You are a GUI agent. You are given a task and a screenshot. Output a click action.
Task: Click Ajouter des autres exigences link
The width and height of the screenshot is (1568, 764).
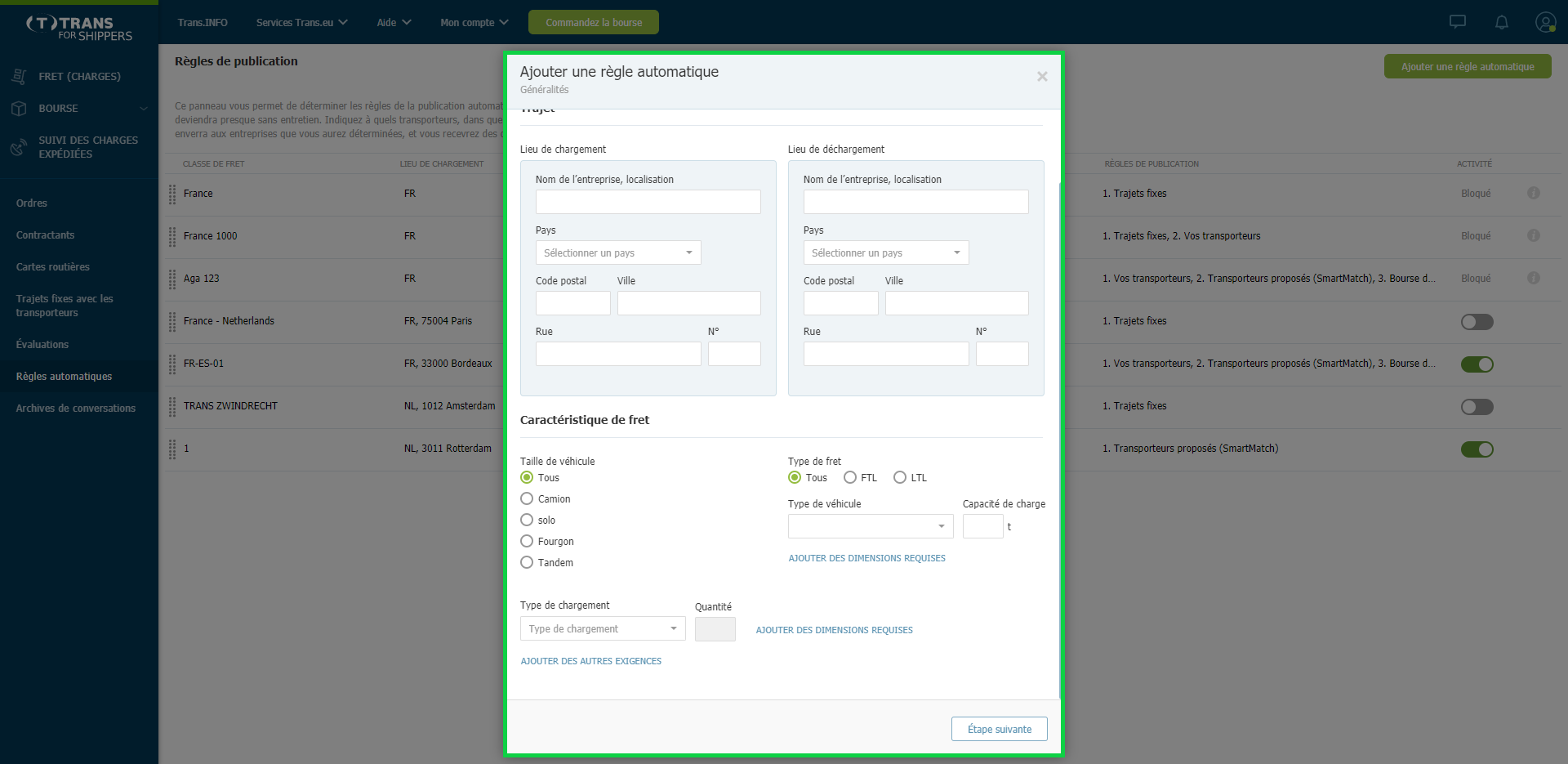(590, 661)
